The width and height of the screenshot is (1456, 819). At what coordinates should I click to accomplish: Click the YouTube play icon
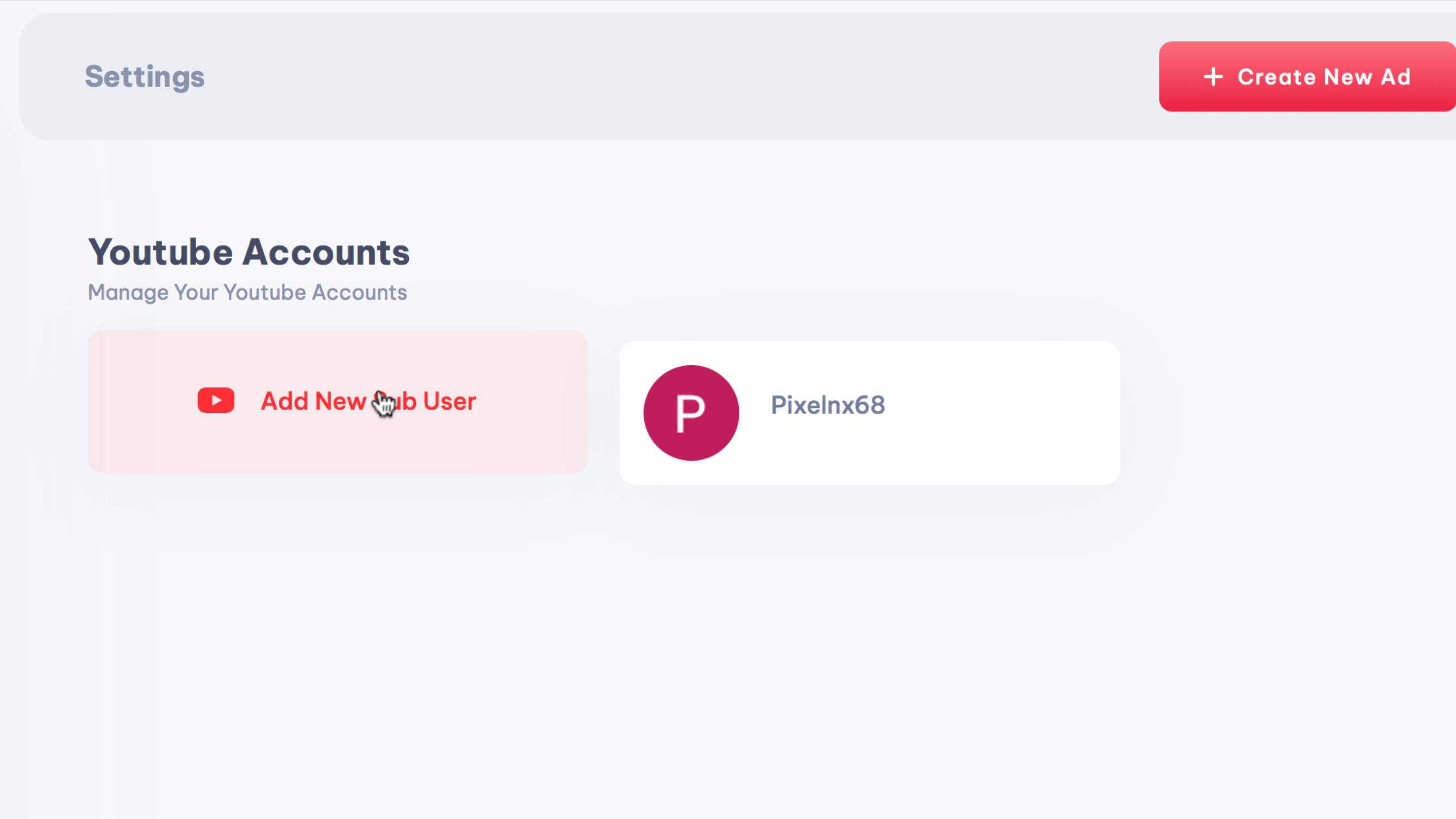pyautogui.click(x=216, y=400)
